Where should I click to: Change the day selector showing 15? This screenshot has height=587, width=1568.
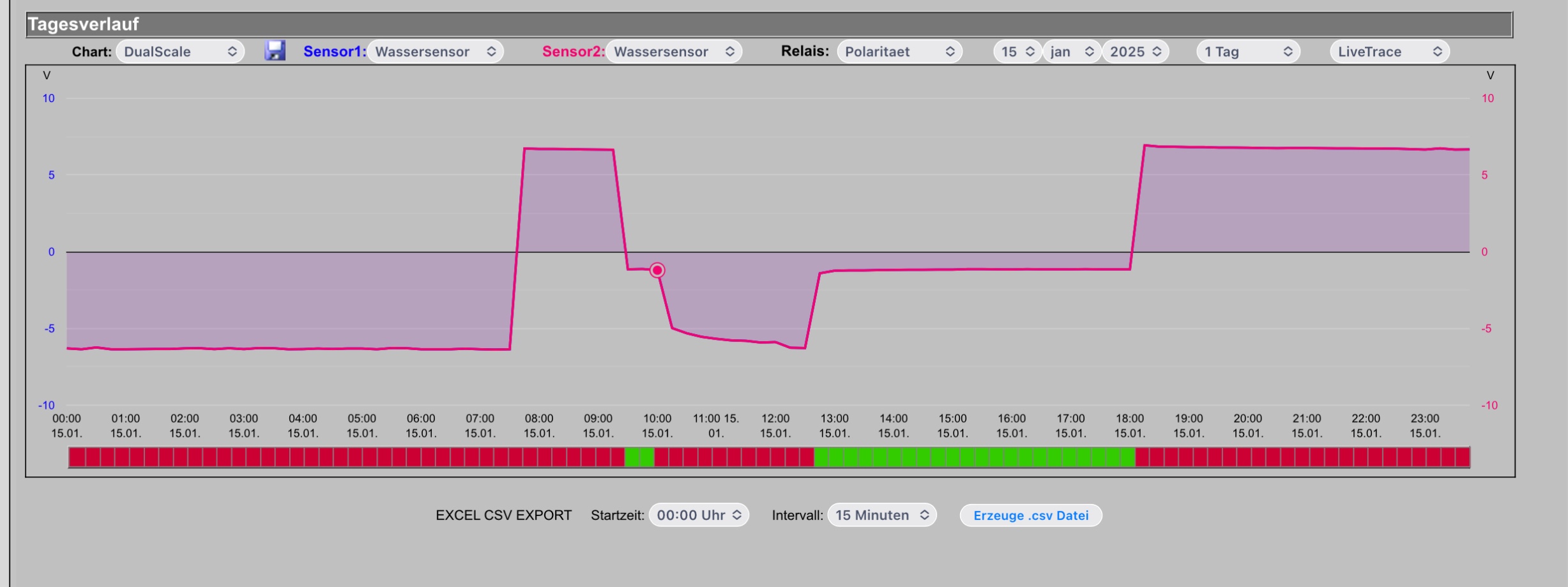(1017, 52)
